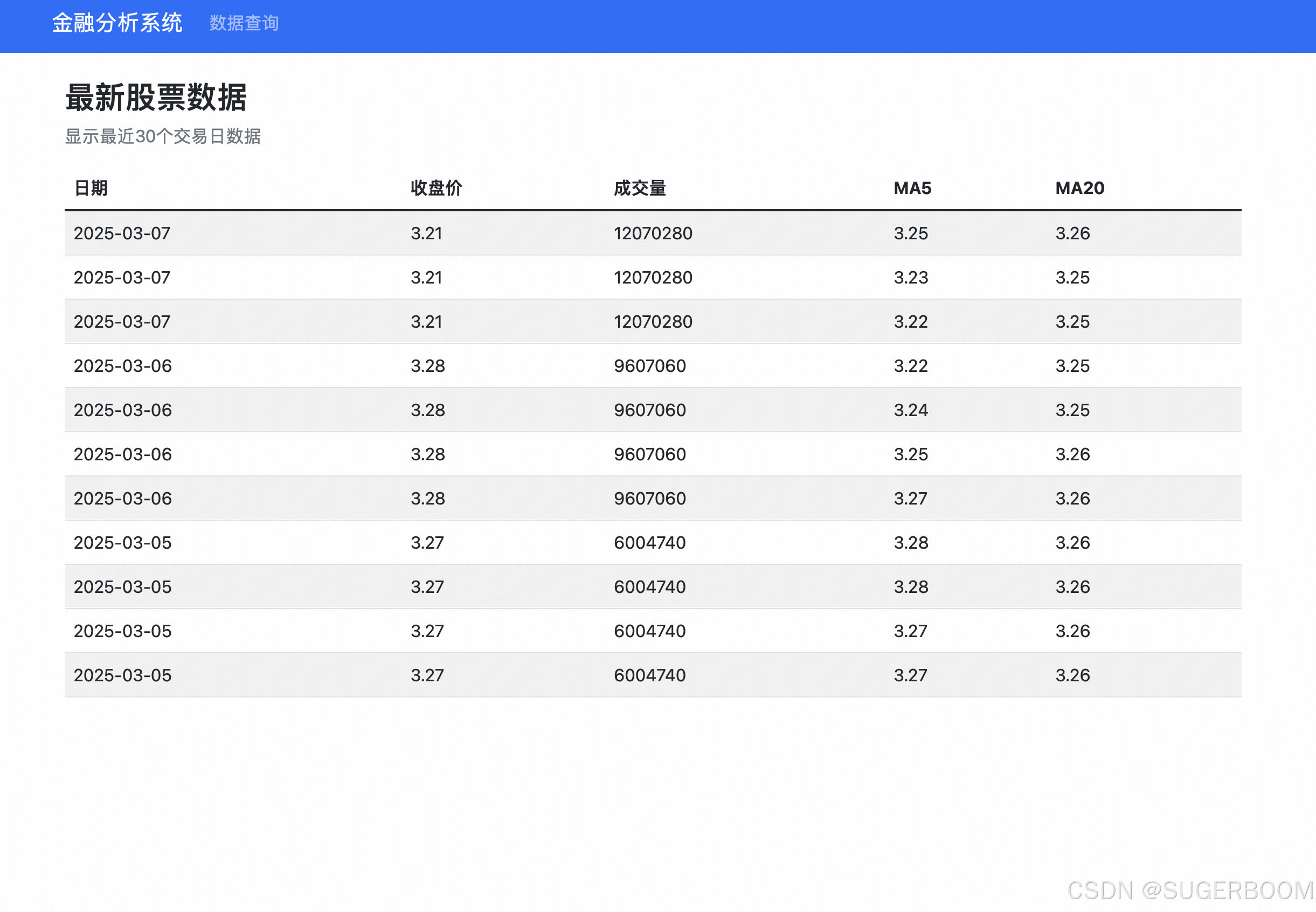This screenshot has width=1316, height=912.
Task: Click the MA20 column header
Action: [1079, 188]
